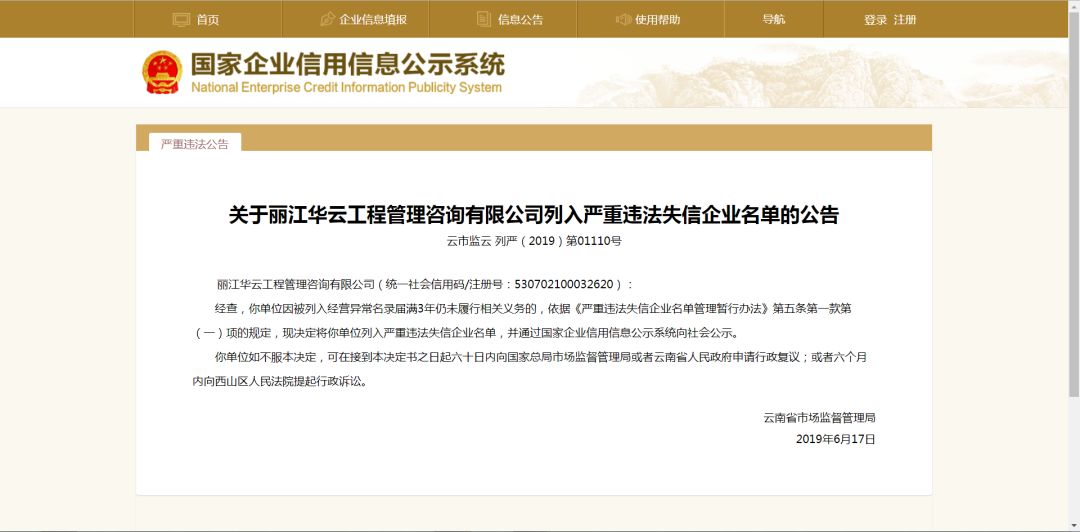The width and height of the screenshot is (1080, 532).
Task: Click the paragraph starting with 经查，你单位
Action: (x=523, y=320)
